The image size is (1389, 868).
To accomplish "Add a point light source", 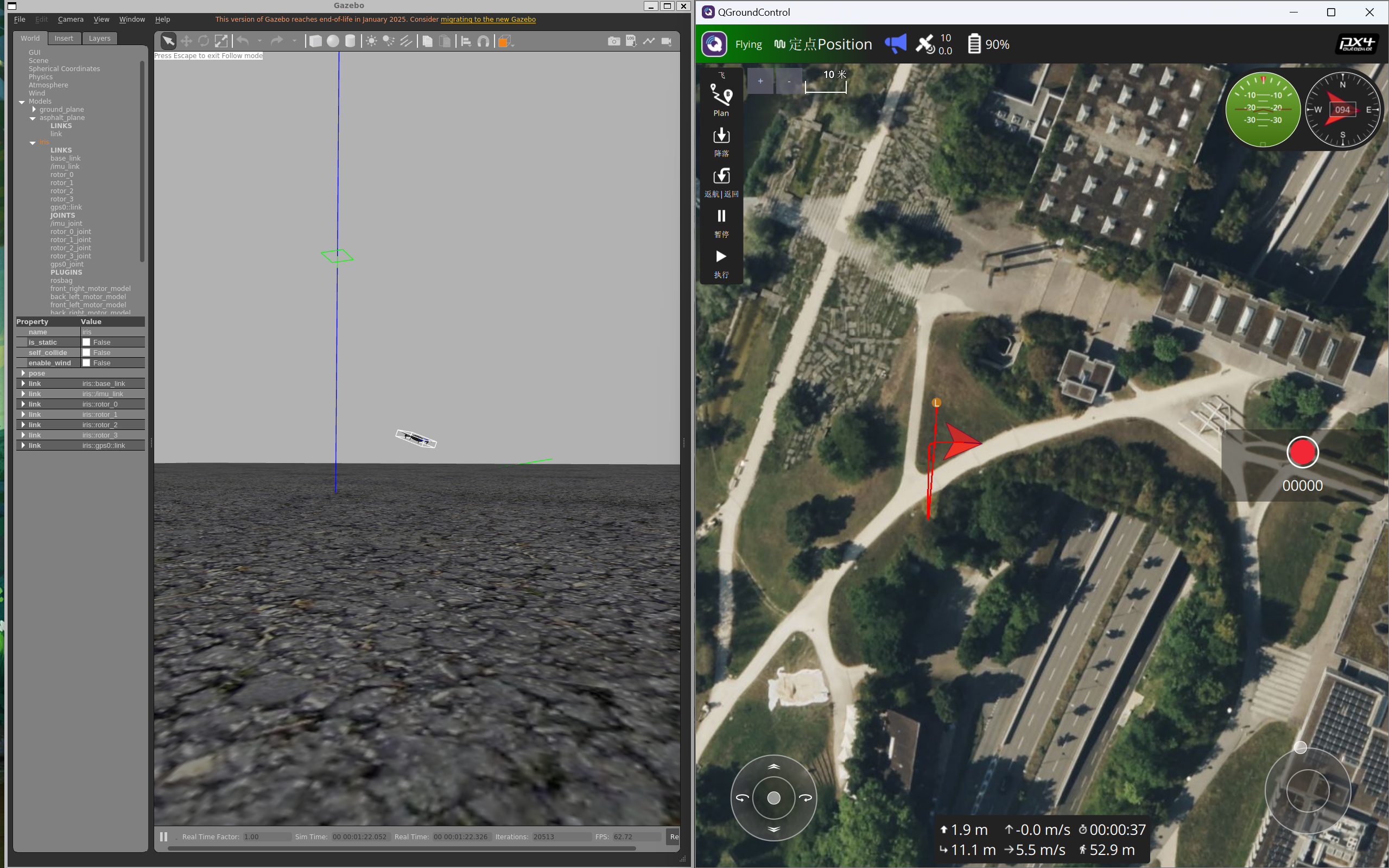I will 371,41.
